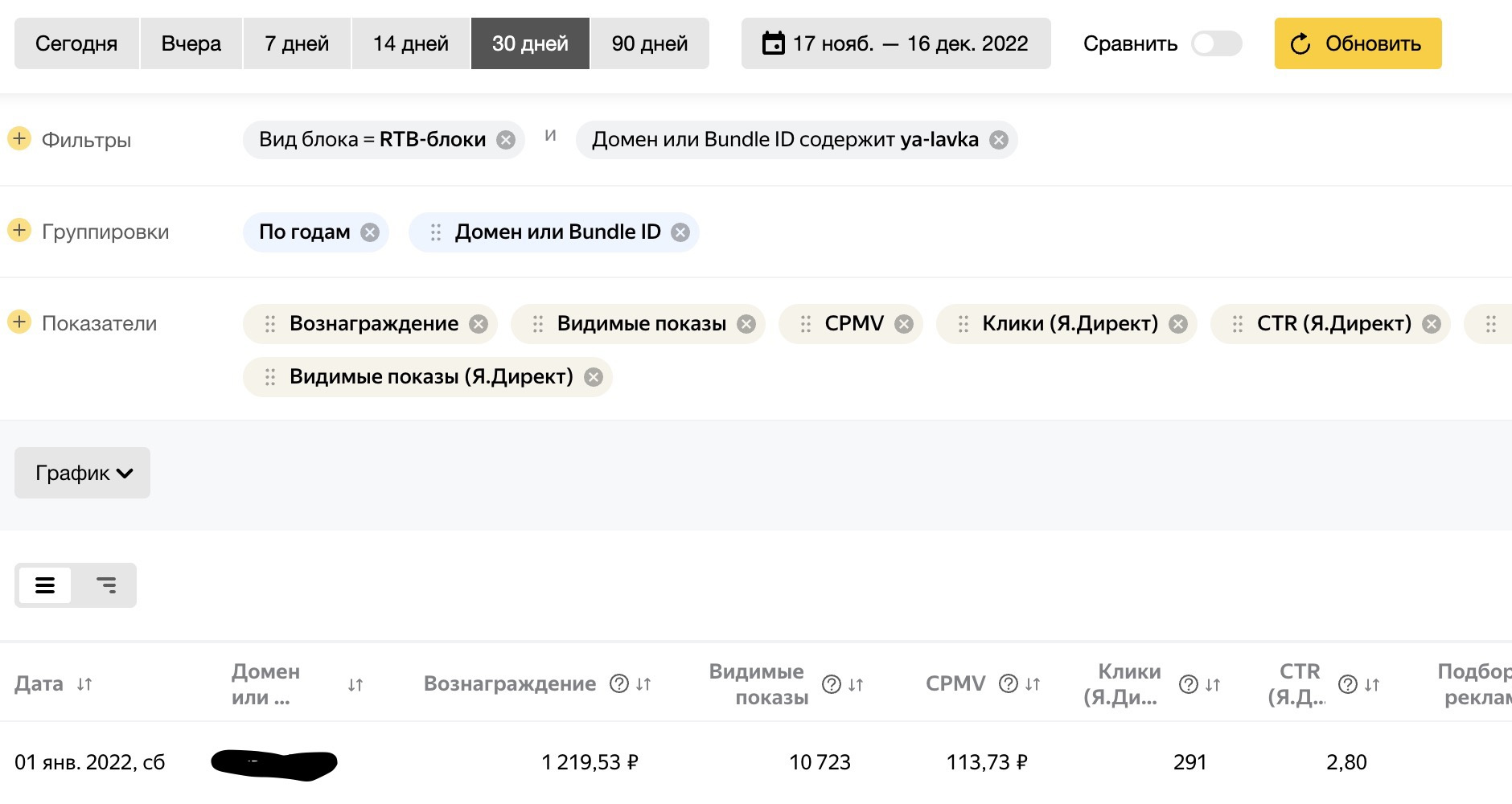Click the Обновить button
The height and width of the screenshot is (804, 1512).
pyautogui.click(x=1358, y=43)
